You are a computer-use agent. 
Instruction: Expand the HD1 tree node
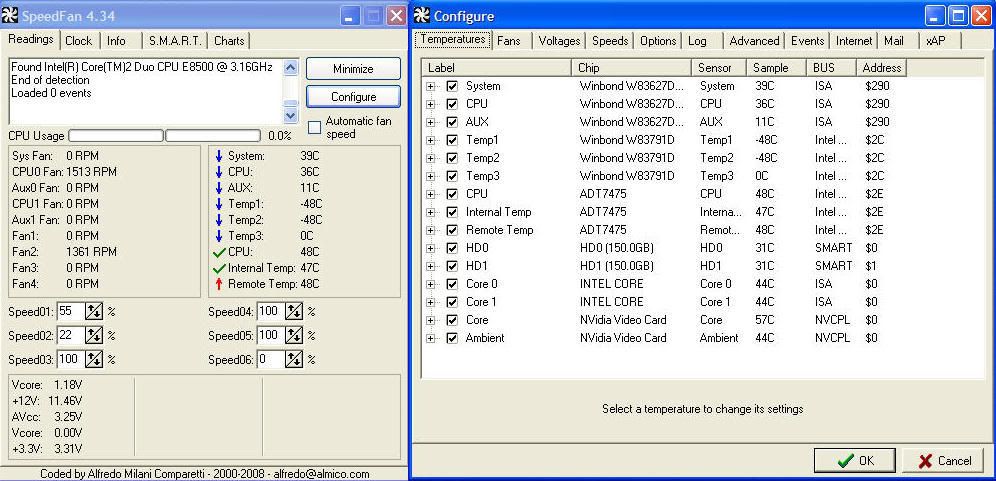click(431, 266)
